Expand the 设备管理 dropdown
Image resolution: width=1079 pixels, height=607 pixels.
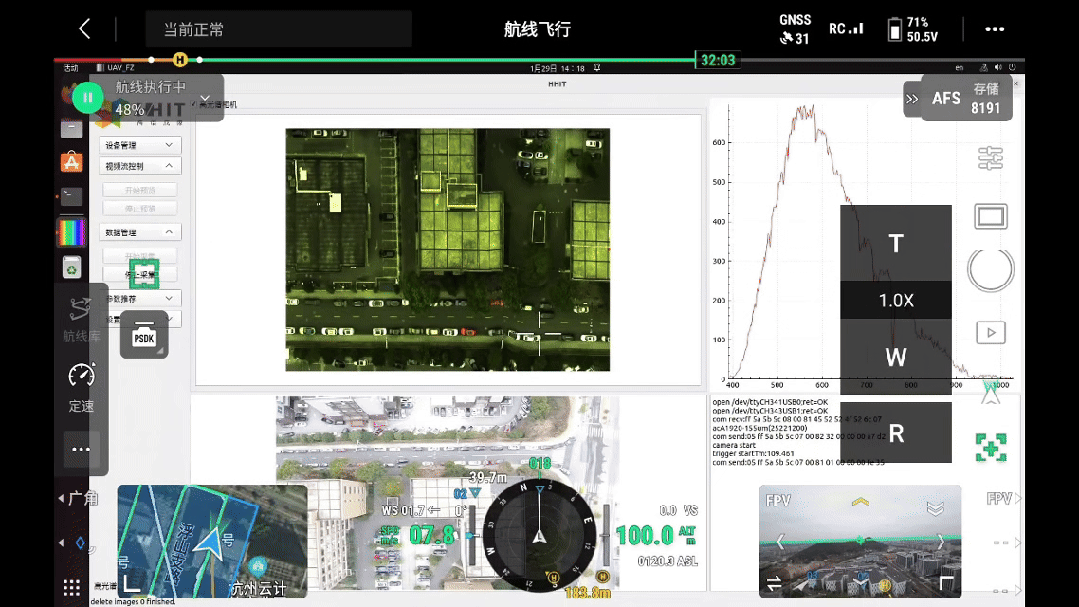[140, 145]
